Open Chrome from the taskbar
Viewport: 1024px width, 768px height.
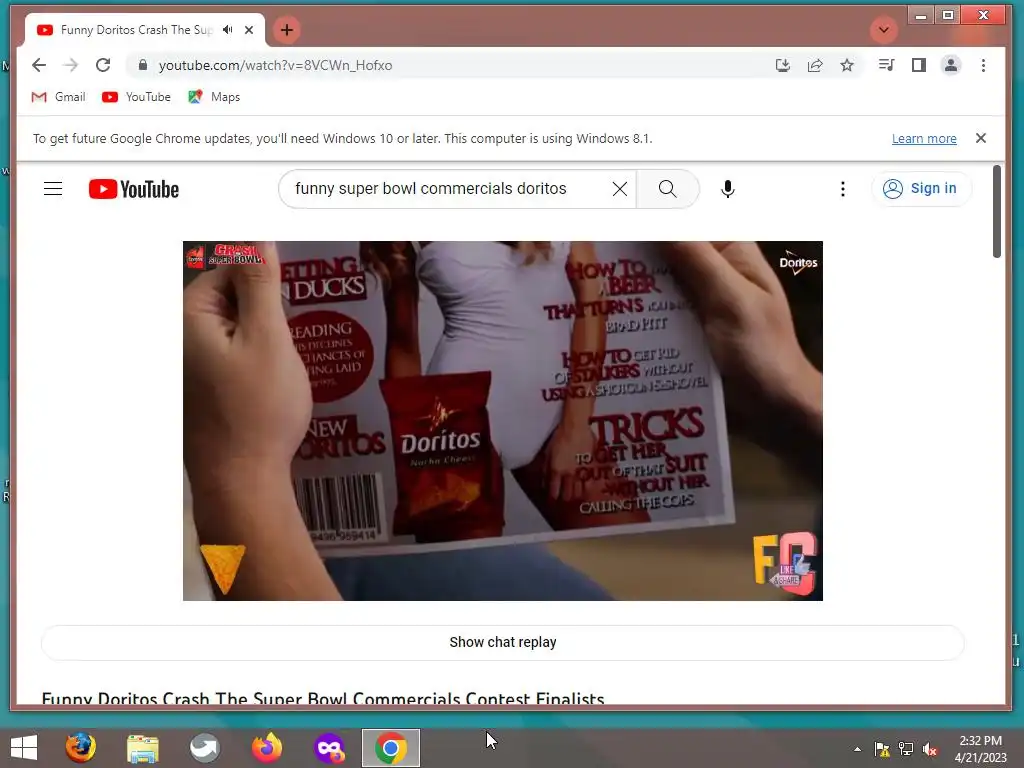tap(391, 748)
